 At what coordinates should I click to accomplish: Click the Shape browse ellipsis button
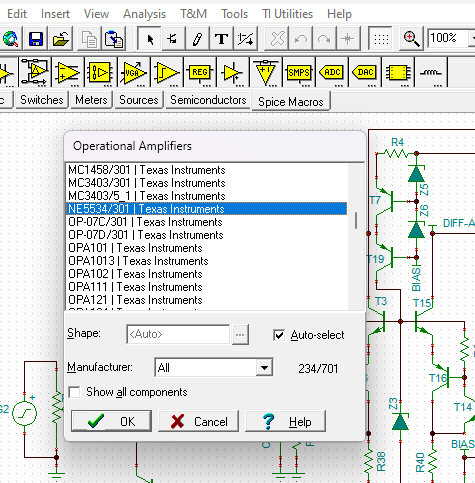point(240,334)
